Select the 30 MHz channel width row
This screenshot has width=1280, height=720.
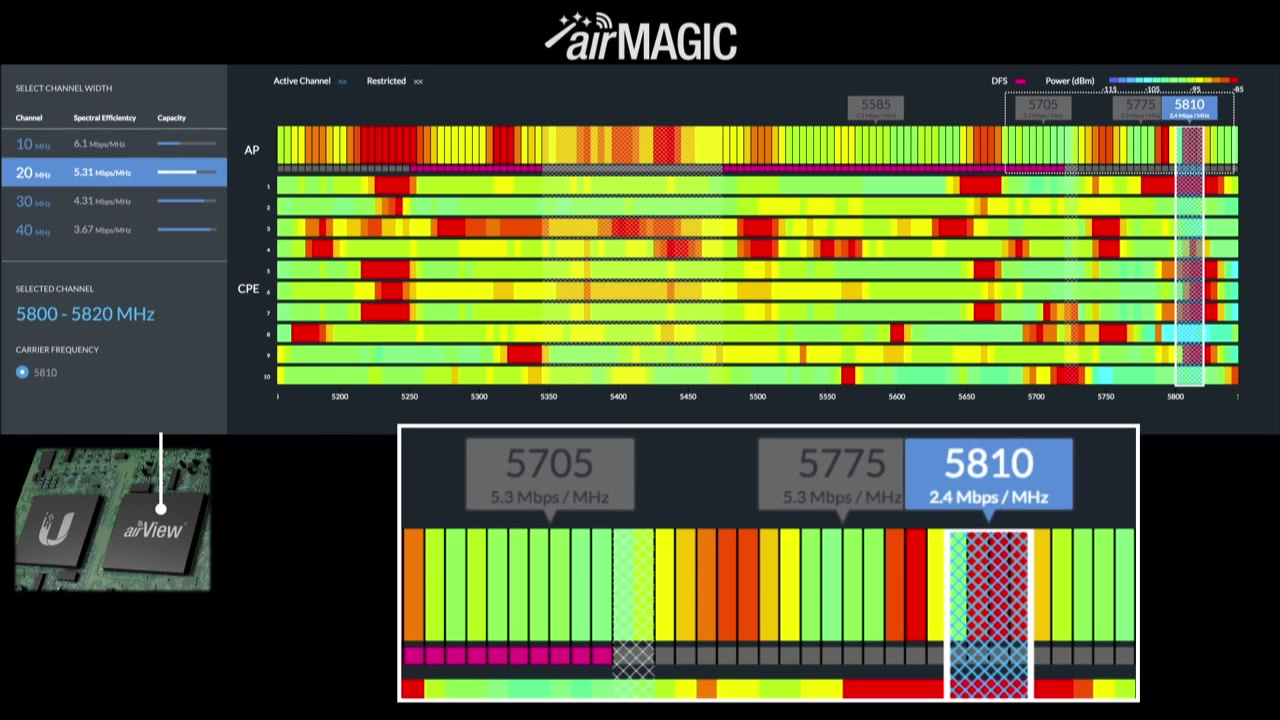pos(114,201)
